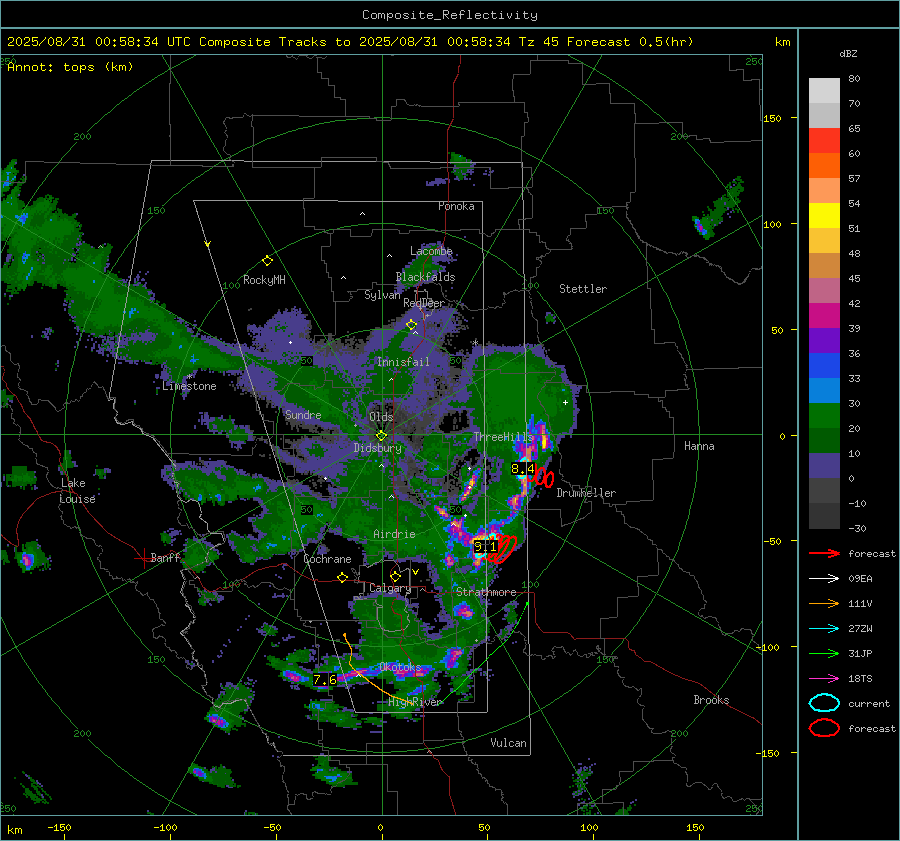The image size is (900, 841).
Task: Pick the bright red swatch in dBZ scale
Action: [x=824, y=141]
